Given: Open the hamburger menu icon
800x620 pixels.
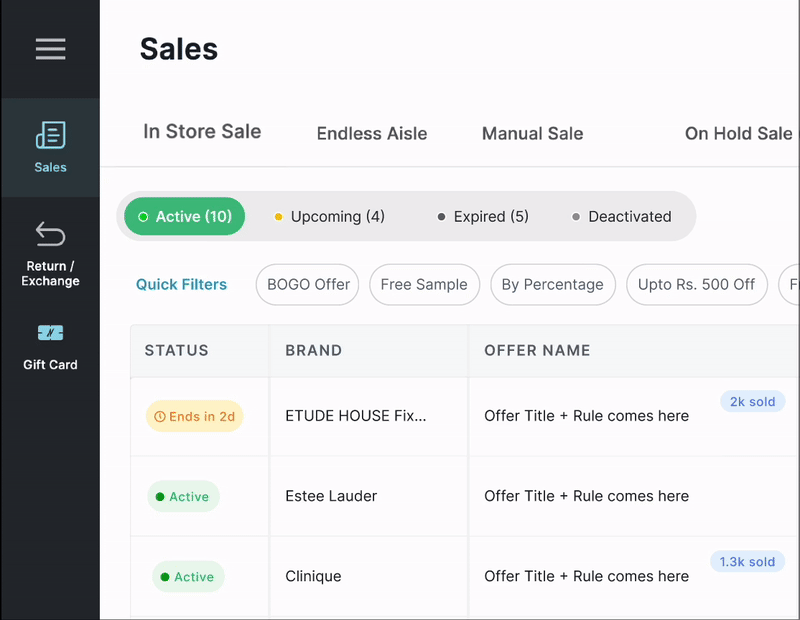Looking at the screenshot, I should coord(50,49).
